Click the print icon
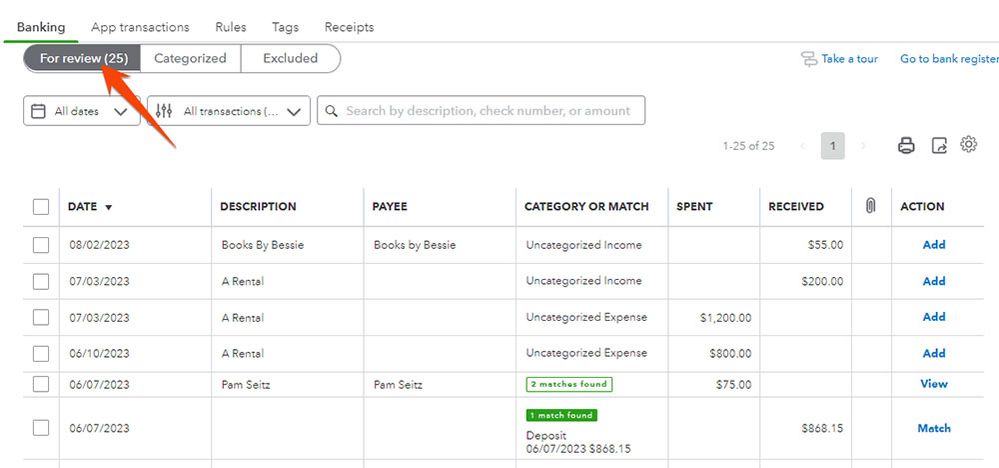 pos(906,146)
